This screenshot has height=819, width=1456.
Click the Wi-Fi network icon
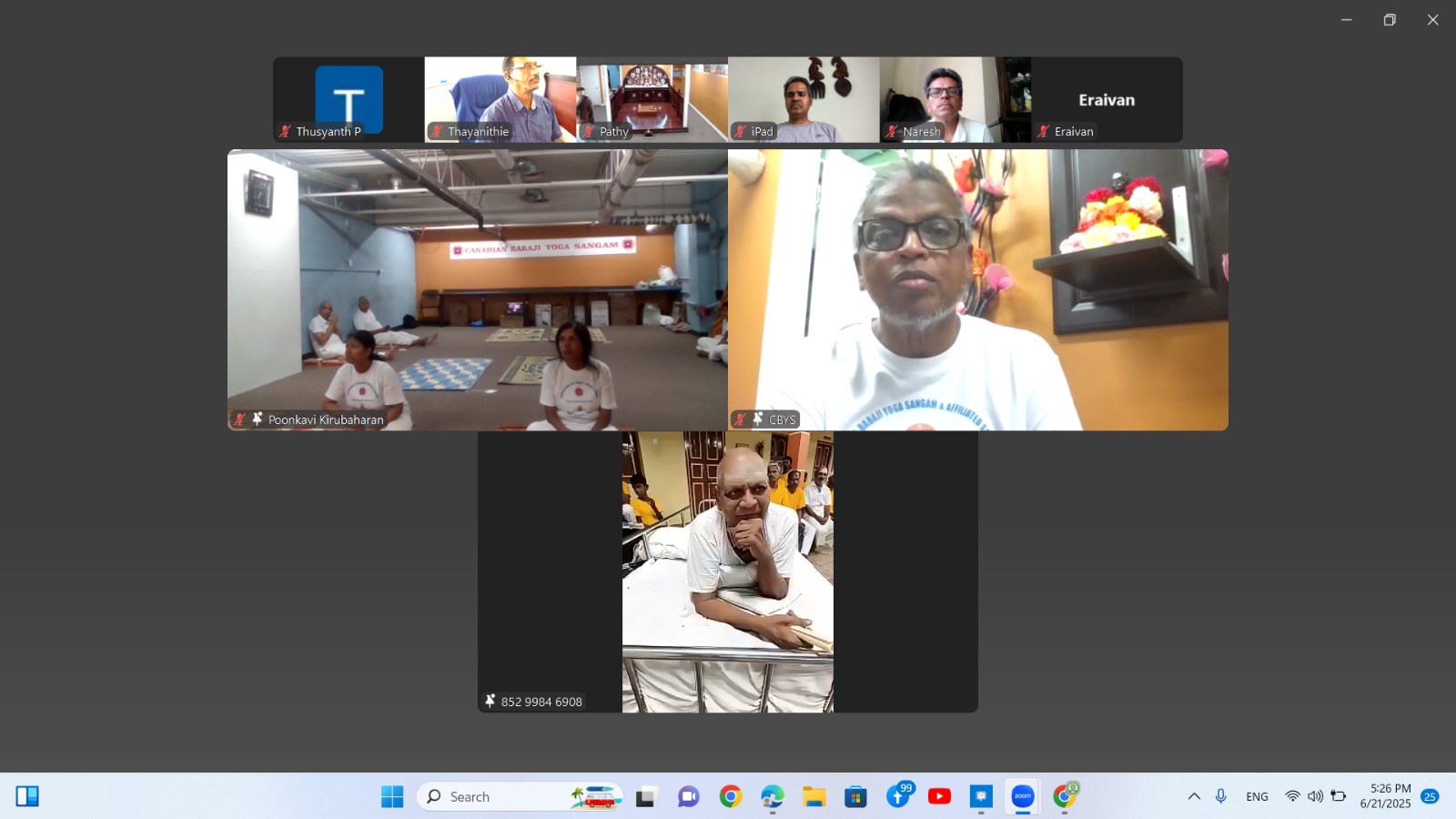[1292, 796]
